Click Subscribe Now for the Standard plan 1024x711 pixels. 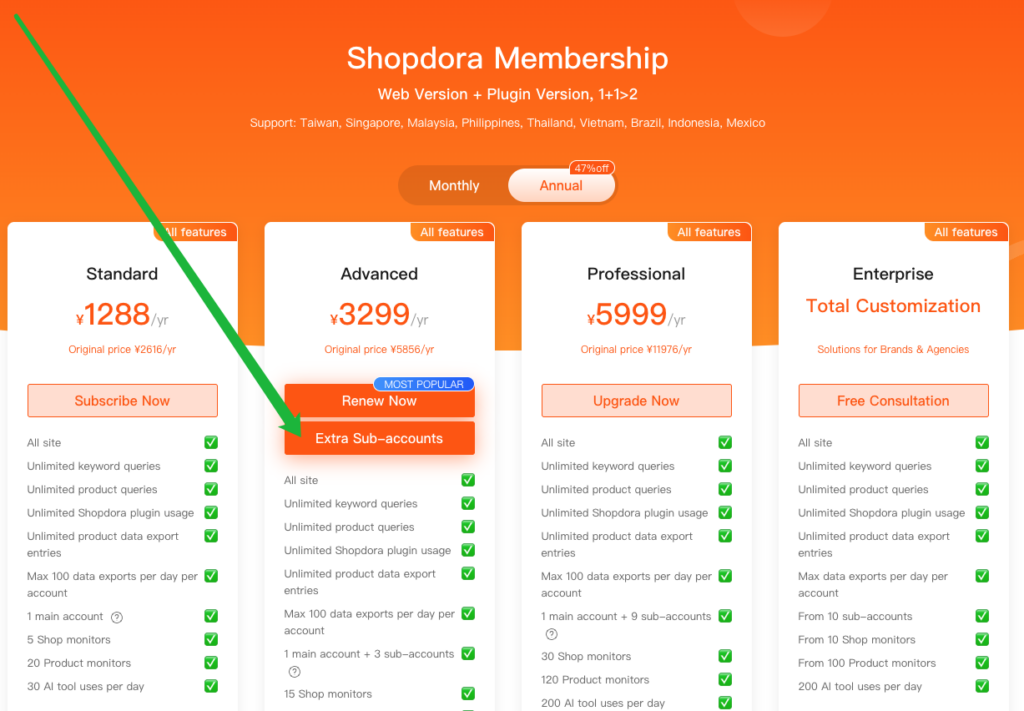coord(122,401)
